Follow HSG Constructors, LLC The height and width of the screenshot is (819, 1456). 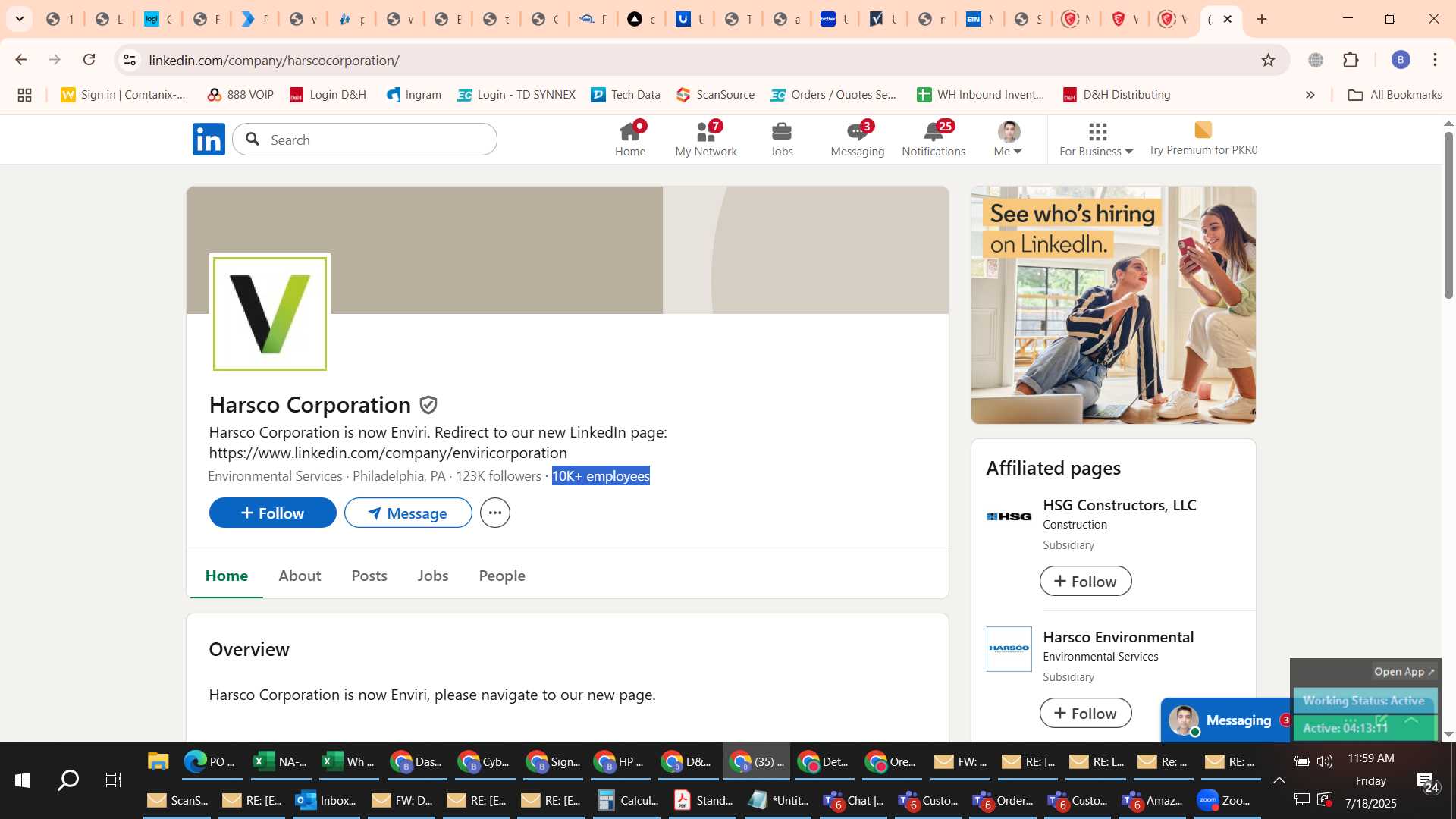point(1085,581)
